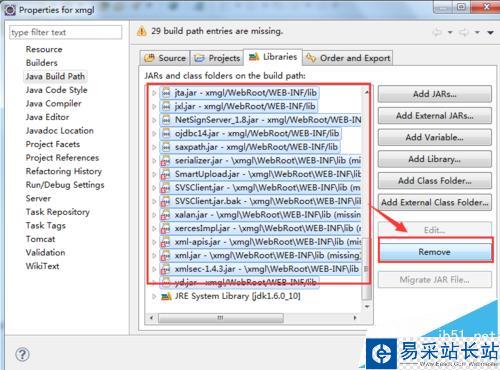This screenshot has width=500, height=370.
Task: Click the forward navigation arrow icon
Action: [x=464, y=32]
